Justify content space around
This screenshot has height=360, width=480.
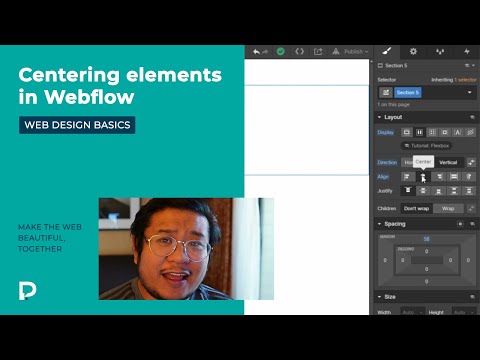pyautogui.click(x=469, y=191)
